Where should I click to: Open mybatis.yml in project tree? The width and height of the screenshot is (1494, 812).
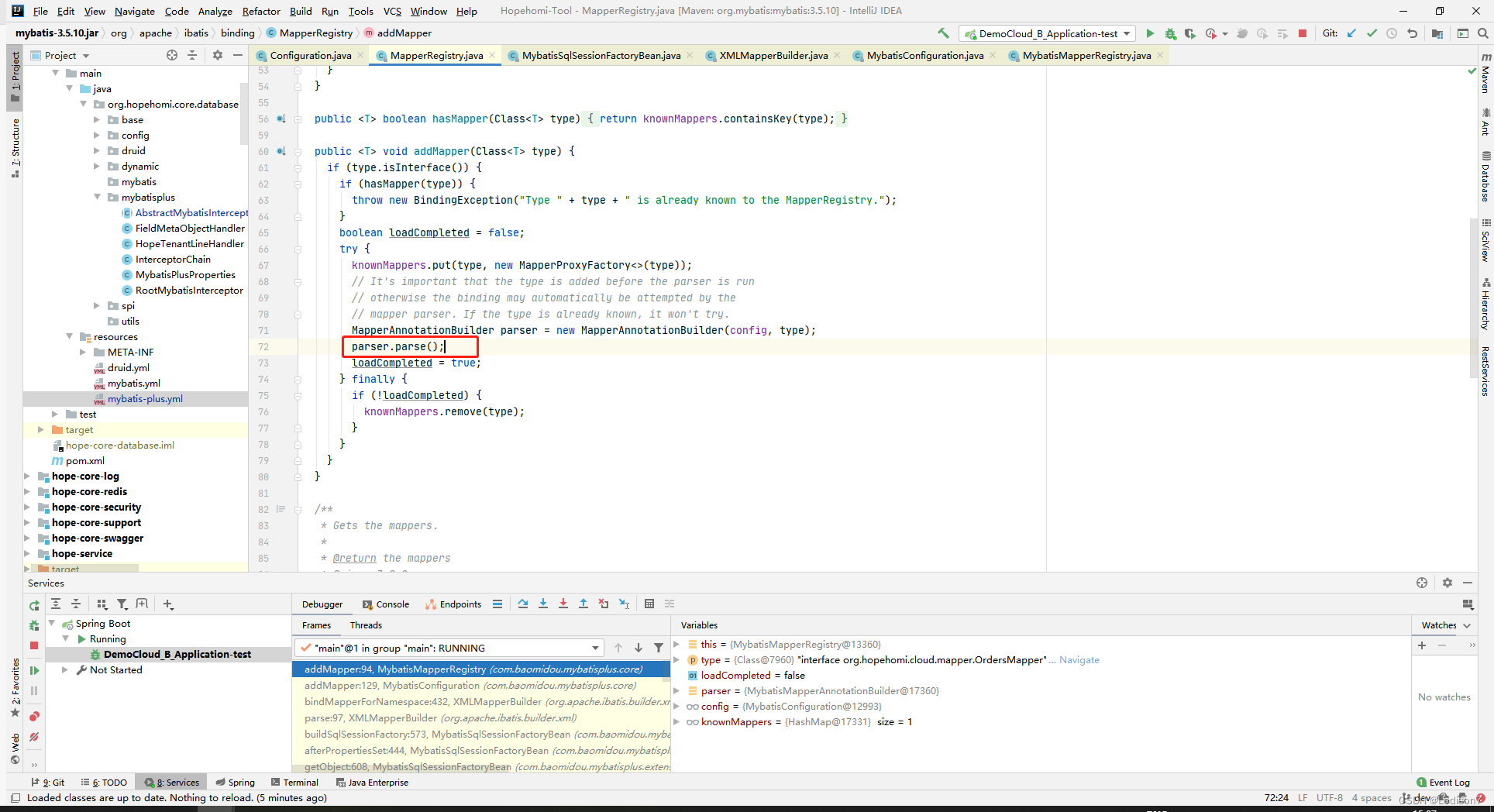133,384
